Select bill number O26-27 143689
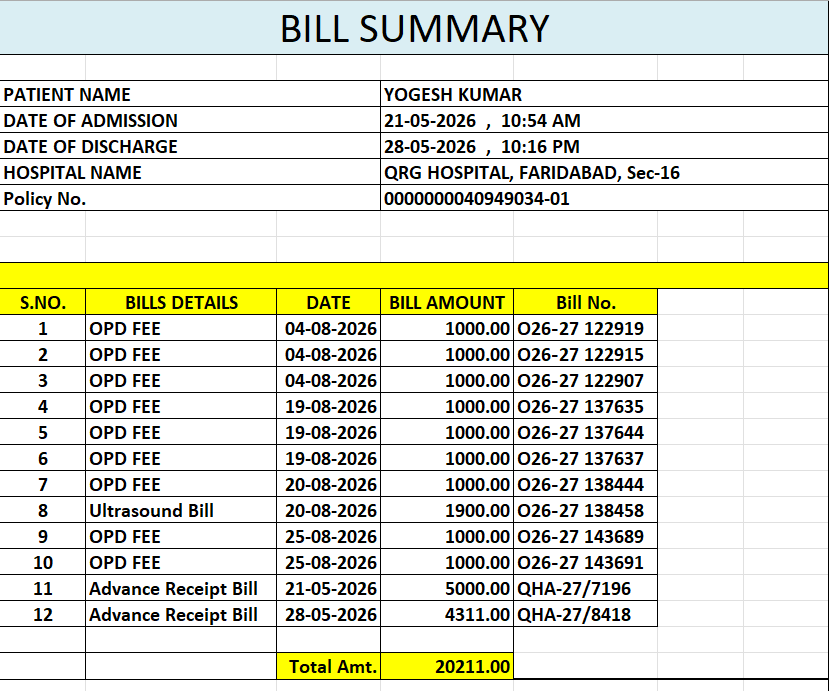The width and height of the screenshot is (829, 691). [585, 536]
